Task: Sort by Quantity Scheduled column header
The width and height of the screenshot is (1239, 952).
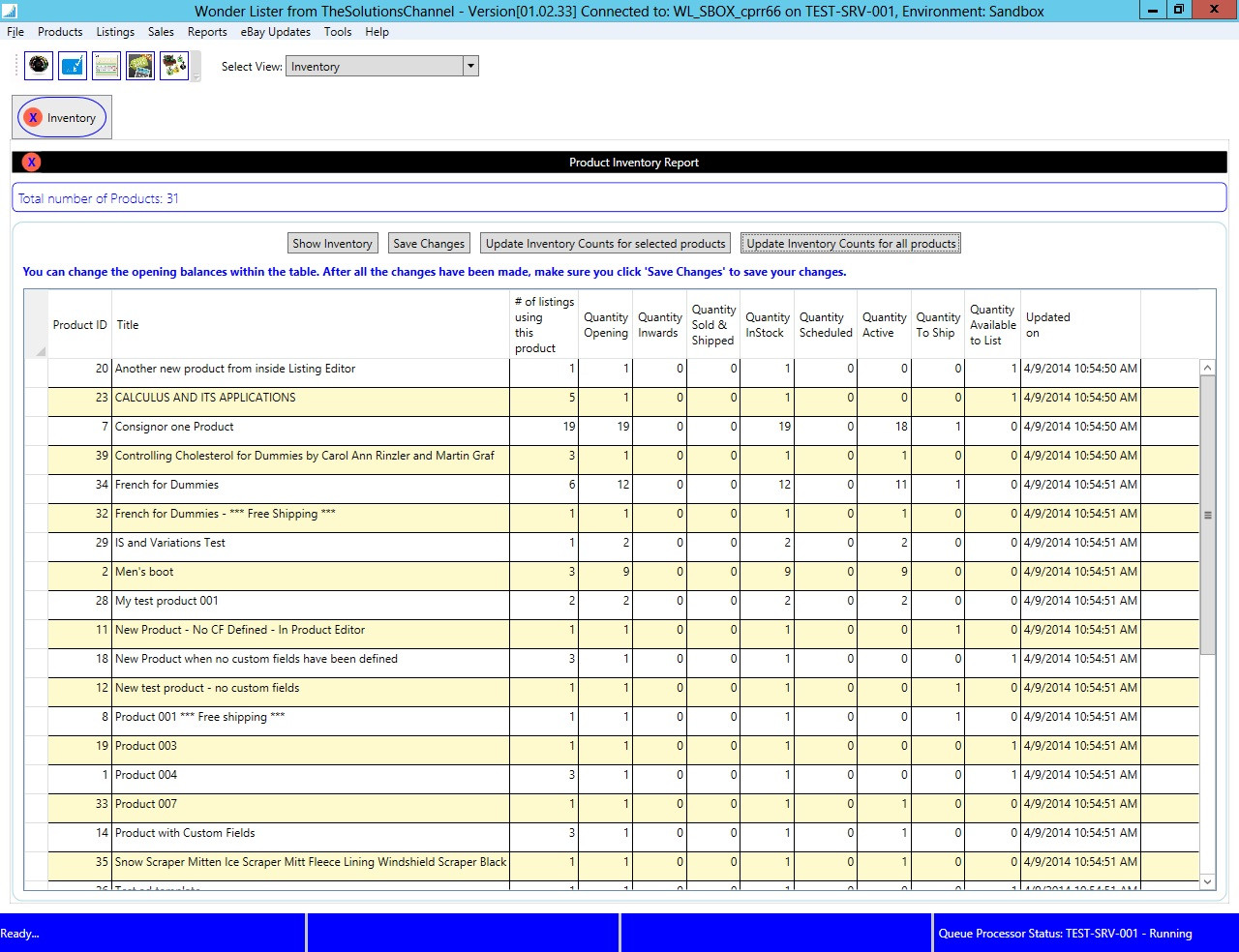Action: tap(826, 325)
